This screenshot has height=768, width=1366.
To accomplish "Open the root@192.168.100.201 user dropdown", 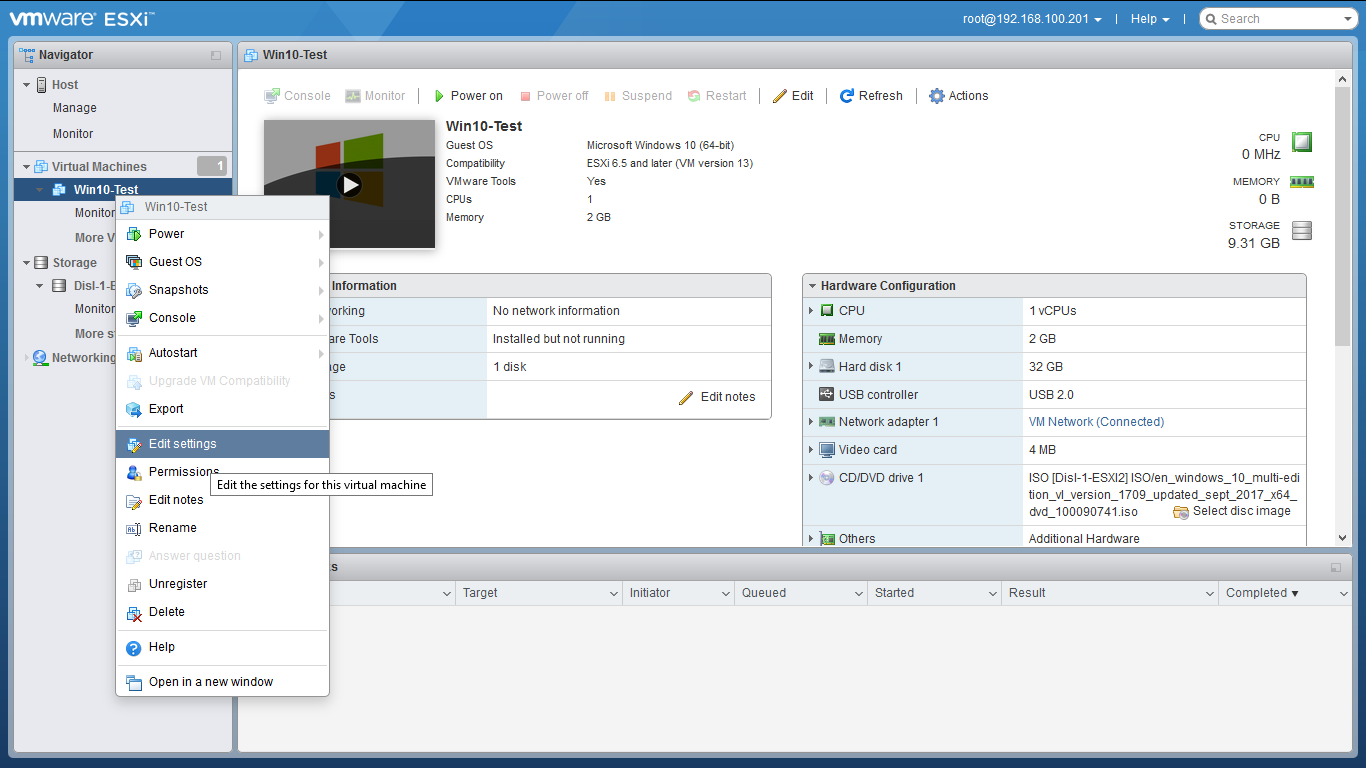I will click(x=1032, y=19).
